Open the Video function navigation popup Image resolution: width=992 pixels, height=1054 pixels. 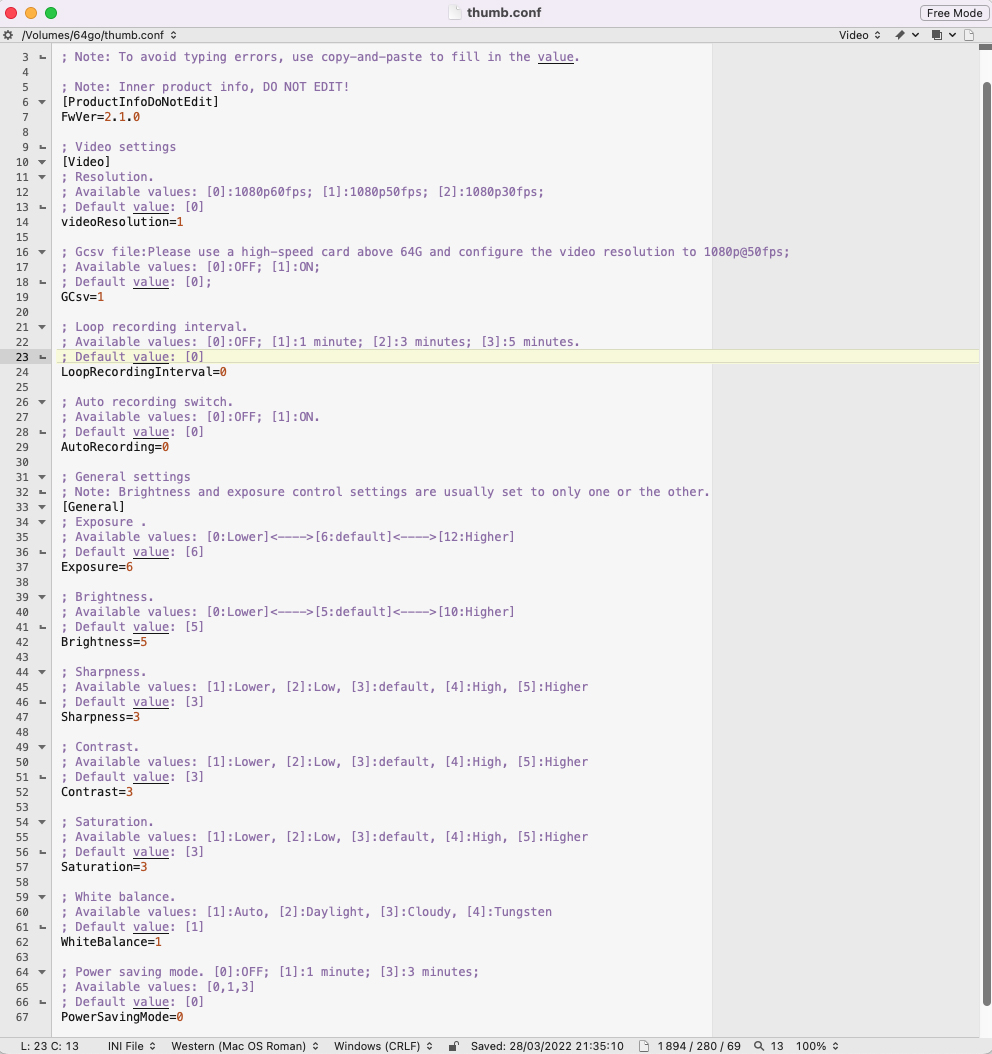pyautogui.click(x=860, y=35)
